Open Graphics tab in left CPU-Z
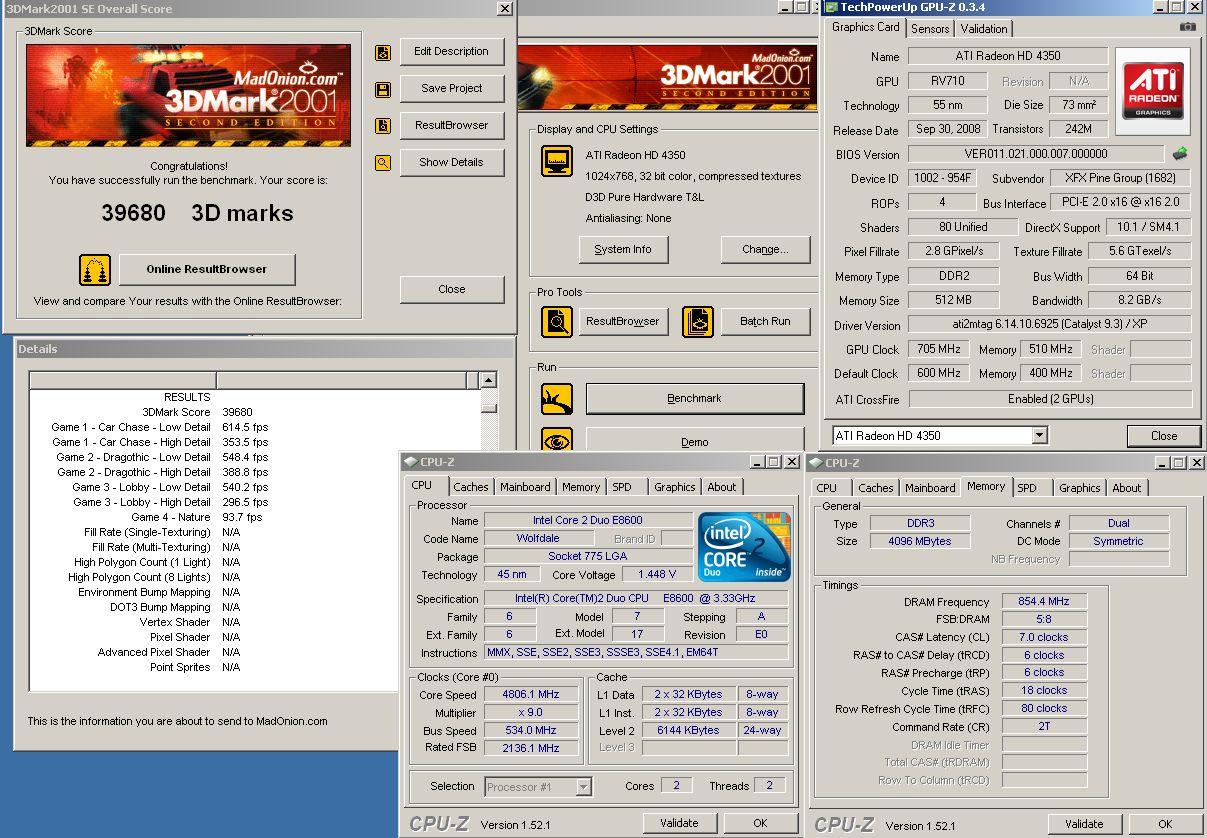The image size is (1207, 838). pos(675,487)
